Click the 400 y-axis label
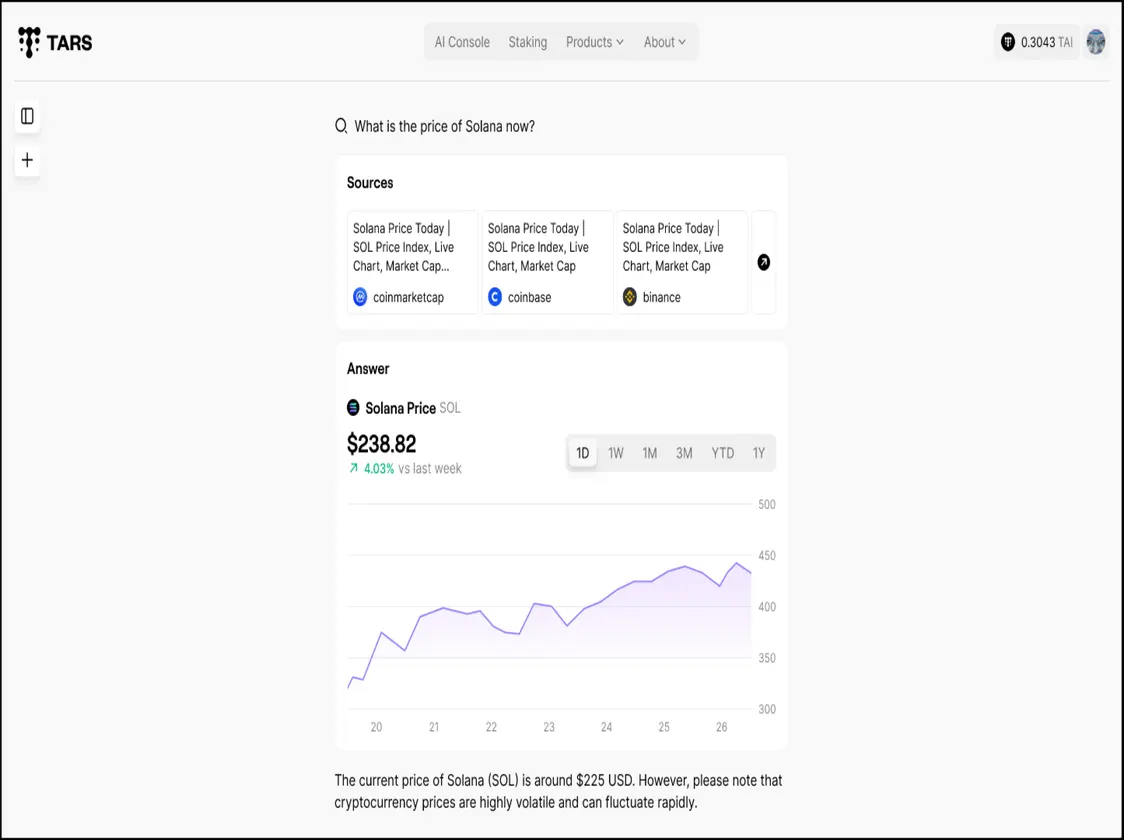Screen dimensions: 1124x840 [x=767, y=606]
